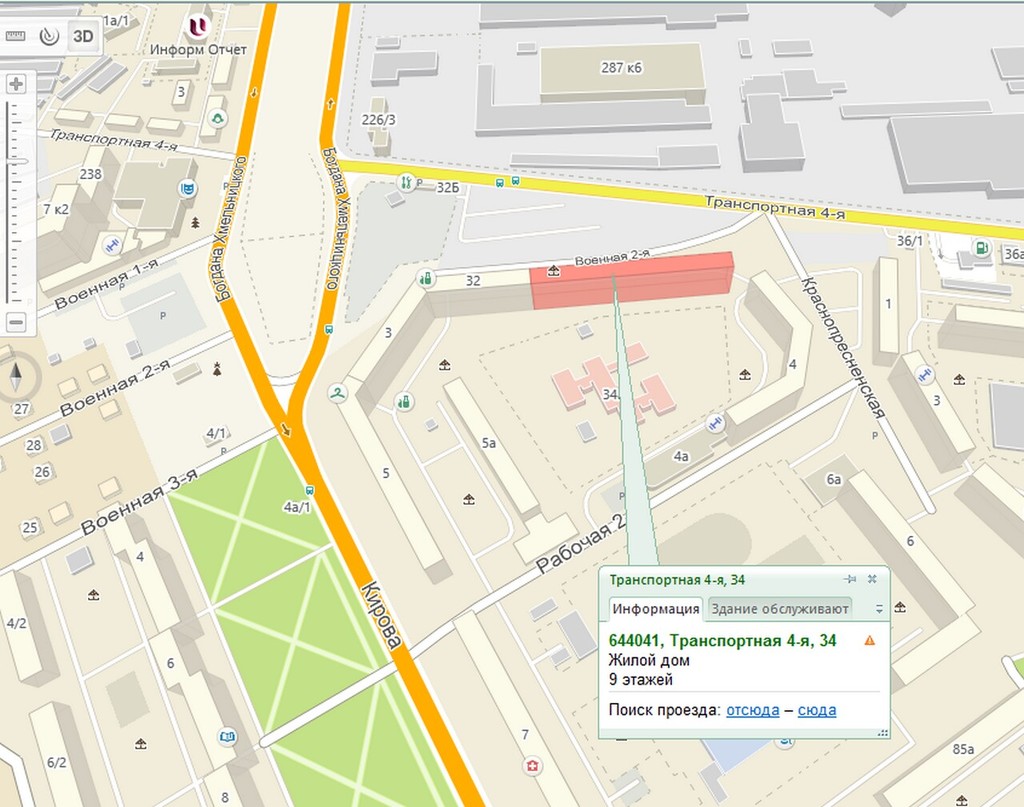Click the theater masks icon
This screenshot has width=1024, height=807.
pyautogui.click(x=186, y=189)
